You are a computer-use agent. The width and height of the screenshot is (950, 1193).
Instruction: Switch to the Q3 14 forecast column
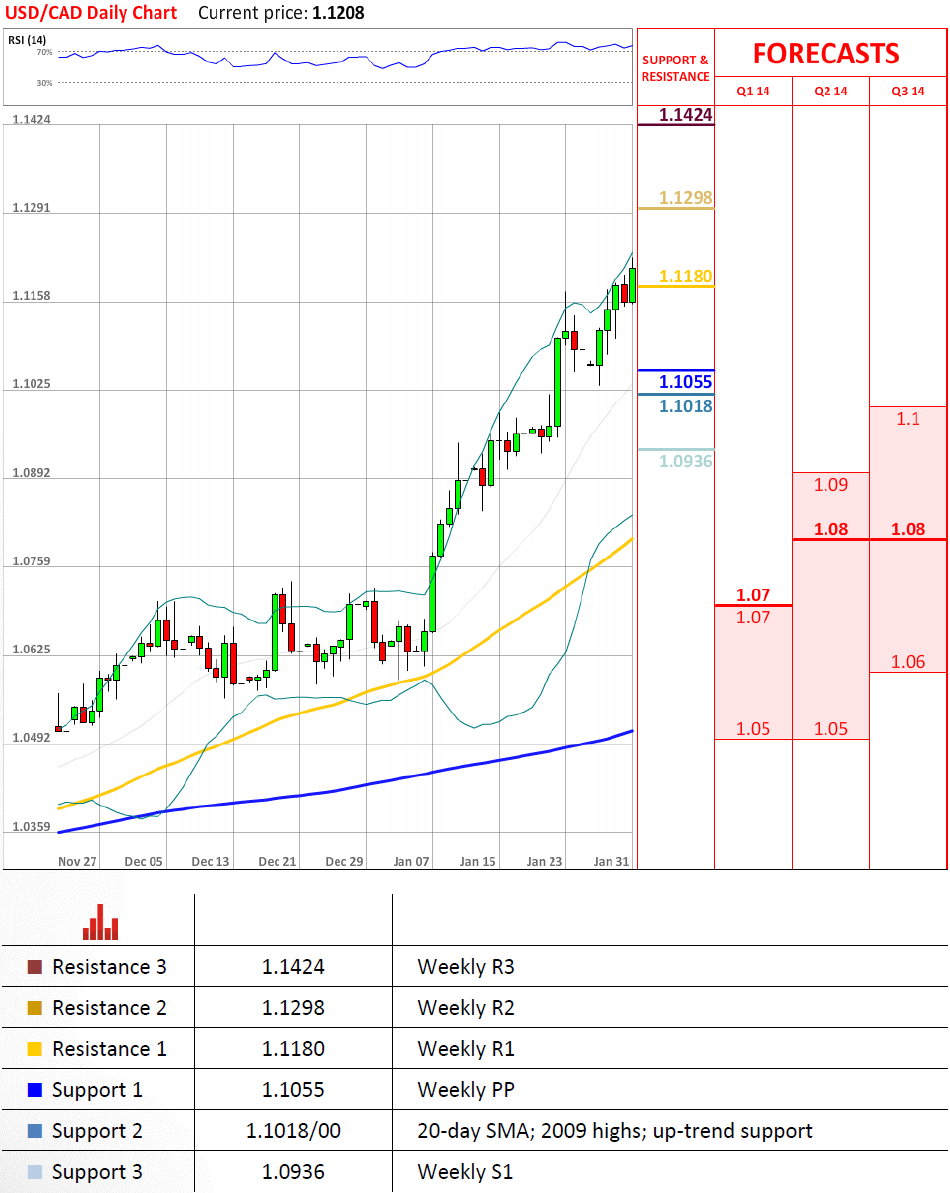pos(908,91)
